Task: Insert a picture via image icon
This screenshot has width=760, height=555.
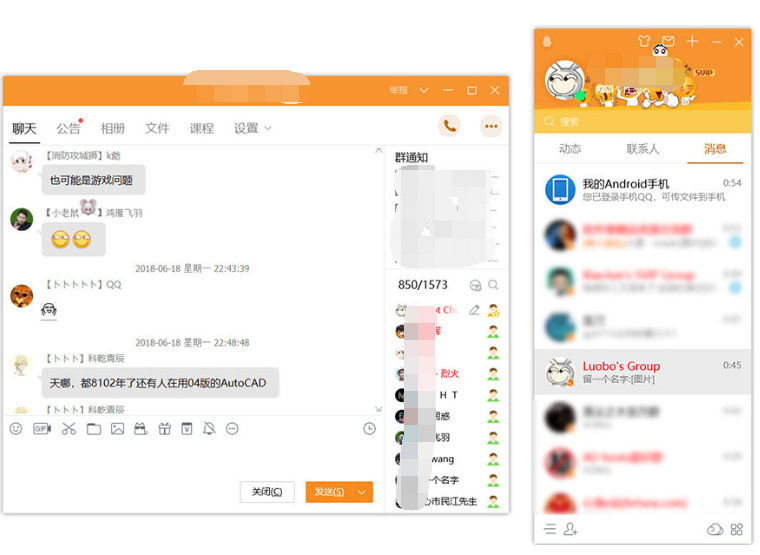Action: point(117,428)
